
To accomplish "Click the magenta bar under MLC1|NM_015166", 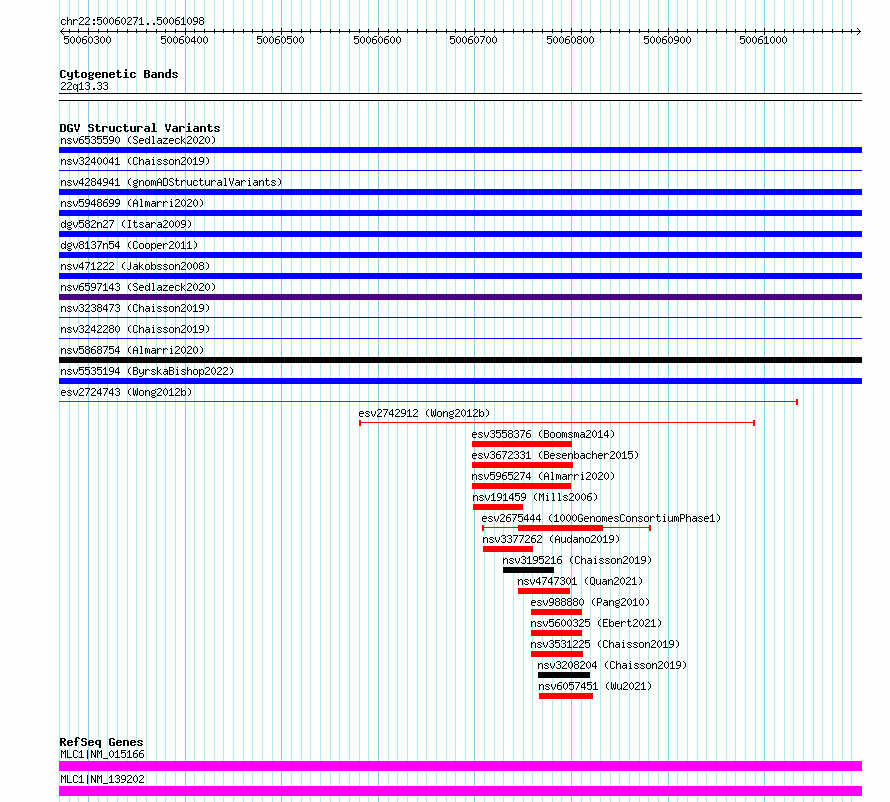I will point(460,766).
